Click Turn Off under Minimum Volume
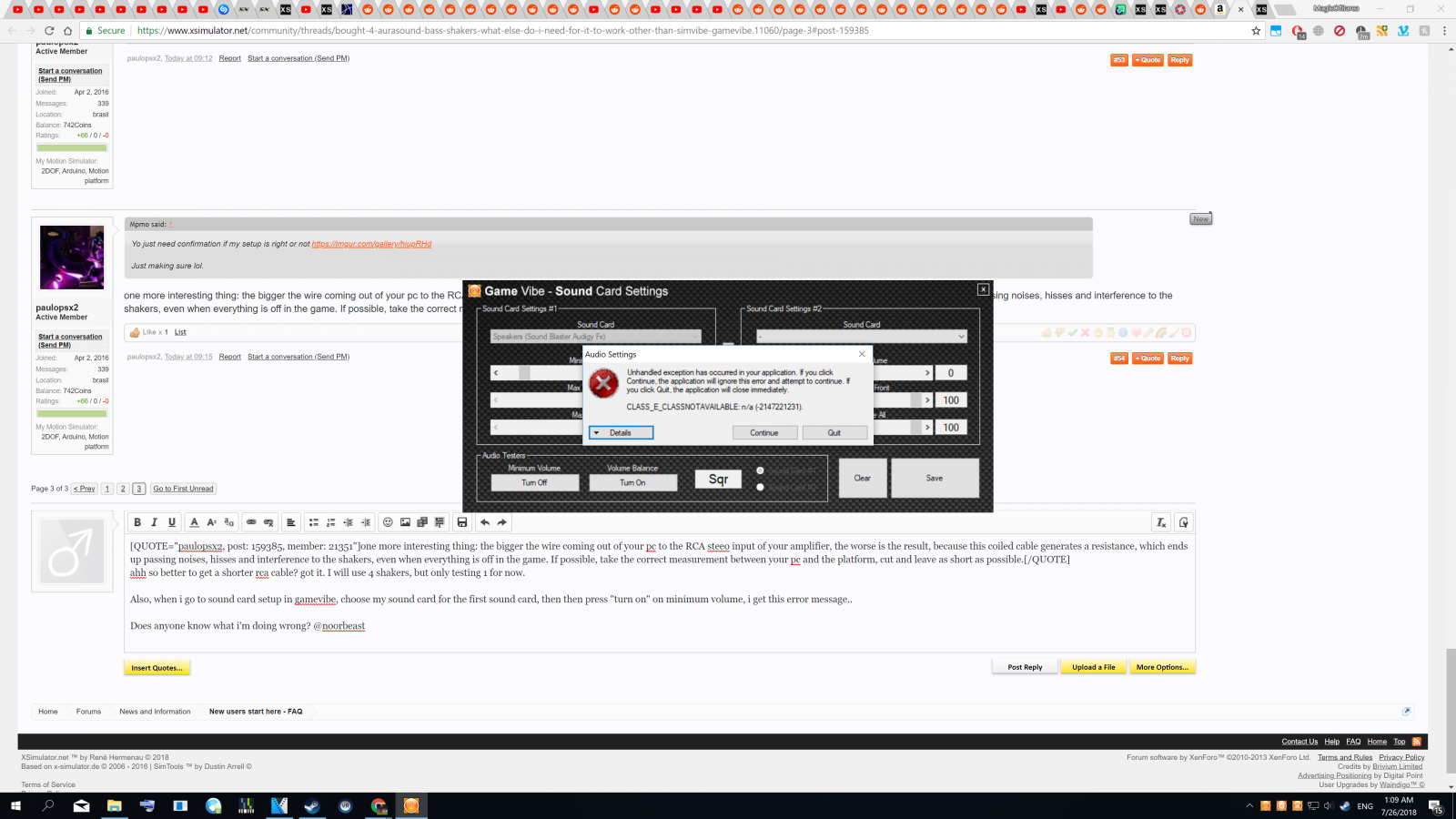The width and height of the screenshot is (1456, 819). click(535, 483)
